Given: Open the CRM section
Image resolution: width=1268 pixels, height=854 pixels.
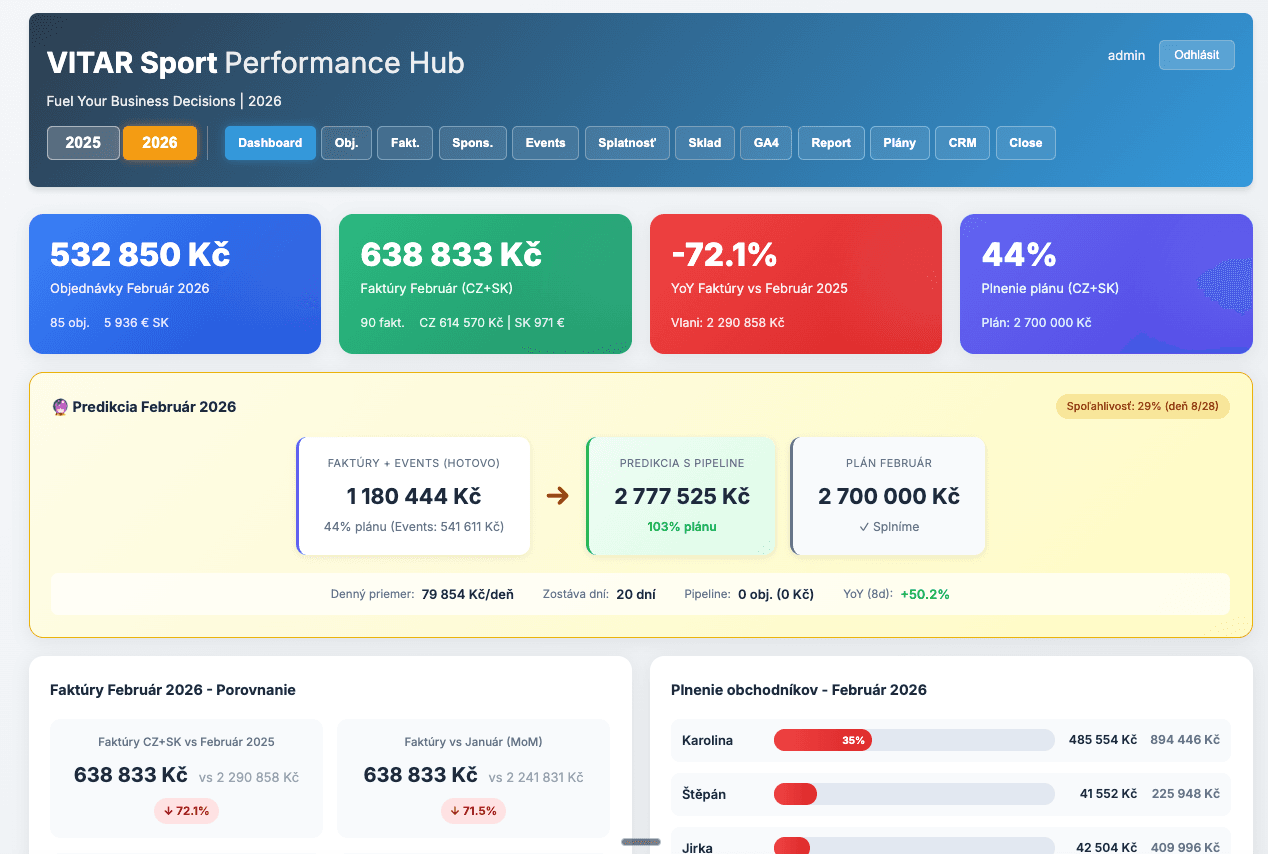Looking at the screenshot, I should [962, 142].
